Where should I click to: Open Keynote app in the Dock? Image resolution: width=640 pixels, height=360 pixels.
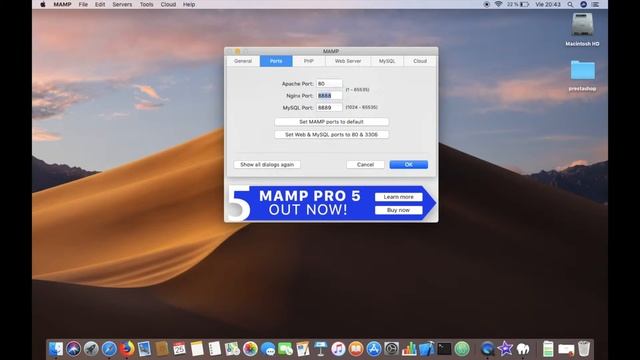click(320, 349)
